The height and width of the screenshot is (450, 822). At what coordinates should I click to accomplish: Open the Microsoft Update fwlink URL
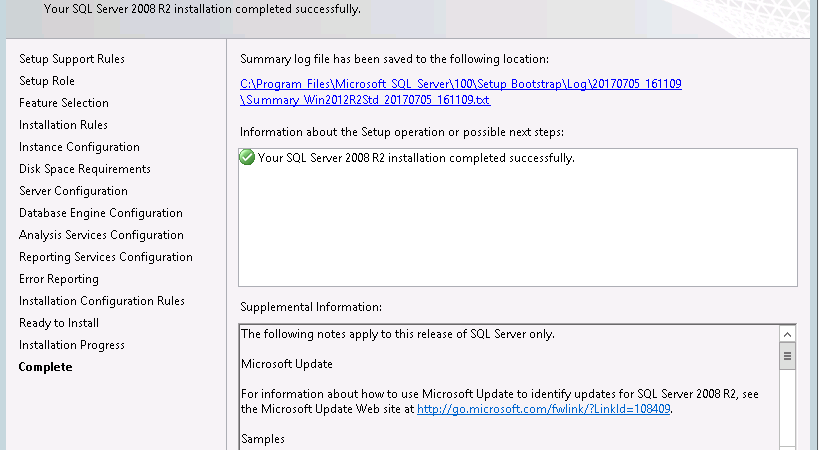[544, 409]
